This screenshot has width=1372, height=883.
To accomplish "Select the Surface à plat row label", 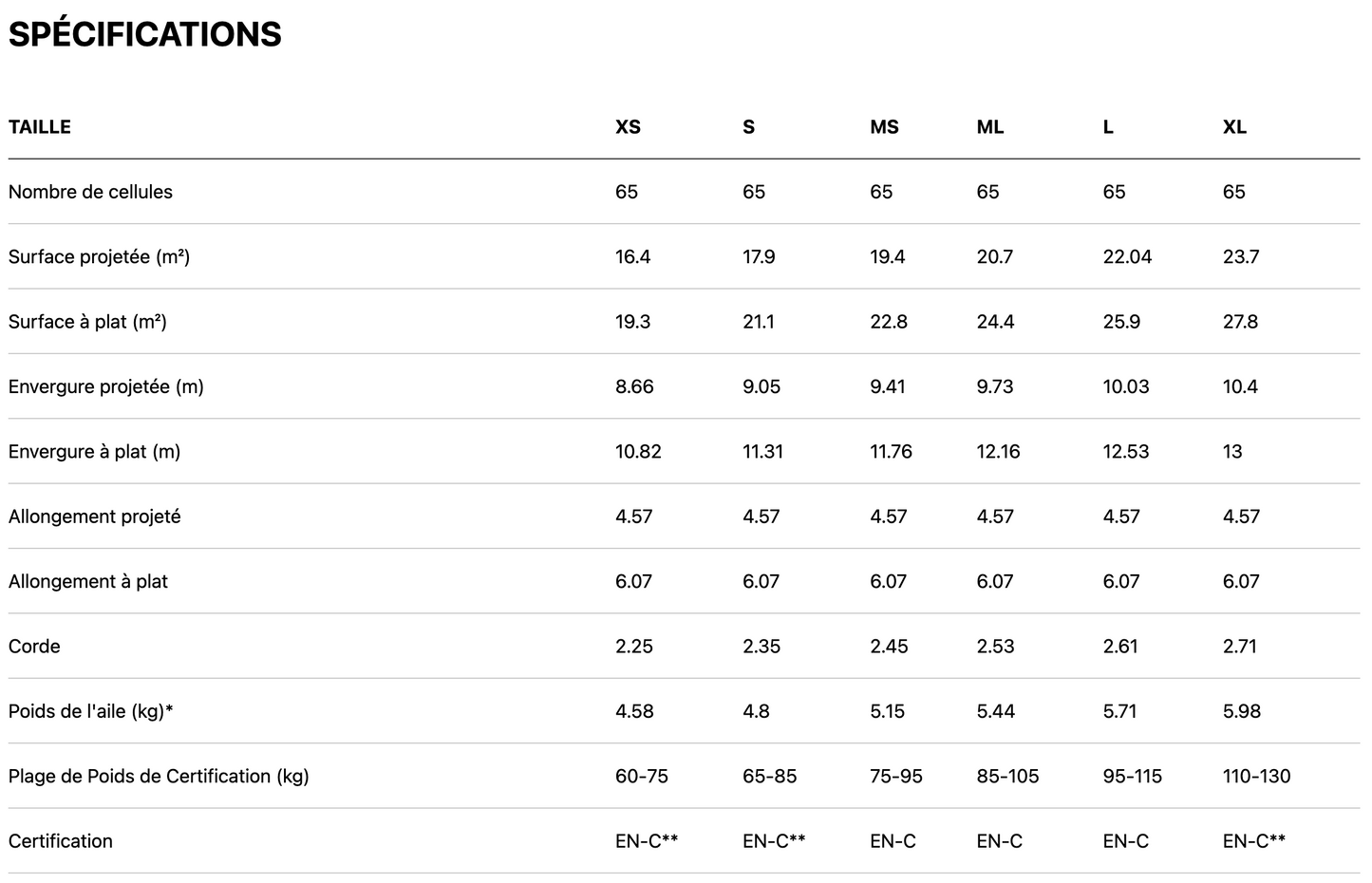I will pyautogui.click(x=87, y=322).
